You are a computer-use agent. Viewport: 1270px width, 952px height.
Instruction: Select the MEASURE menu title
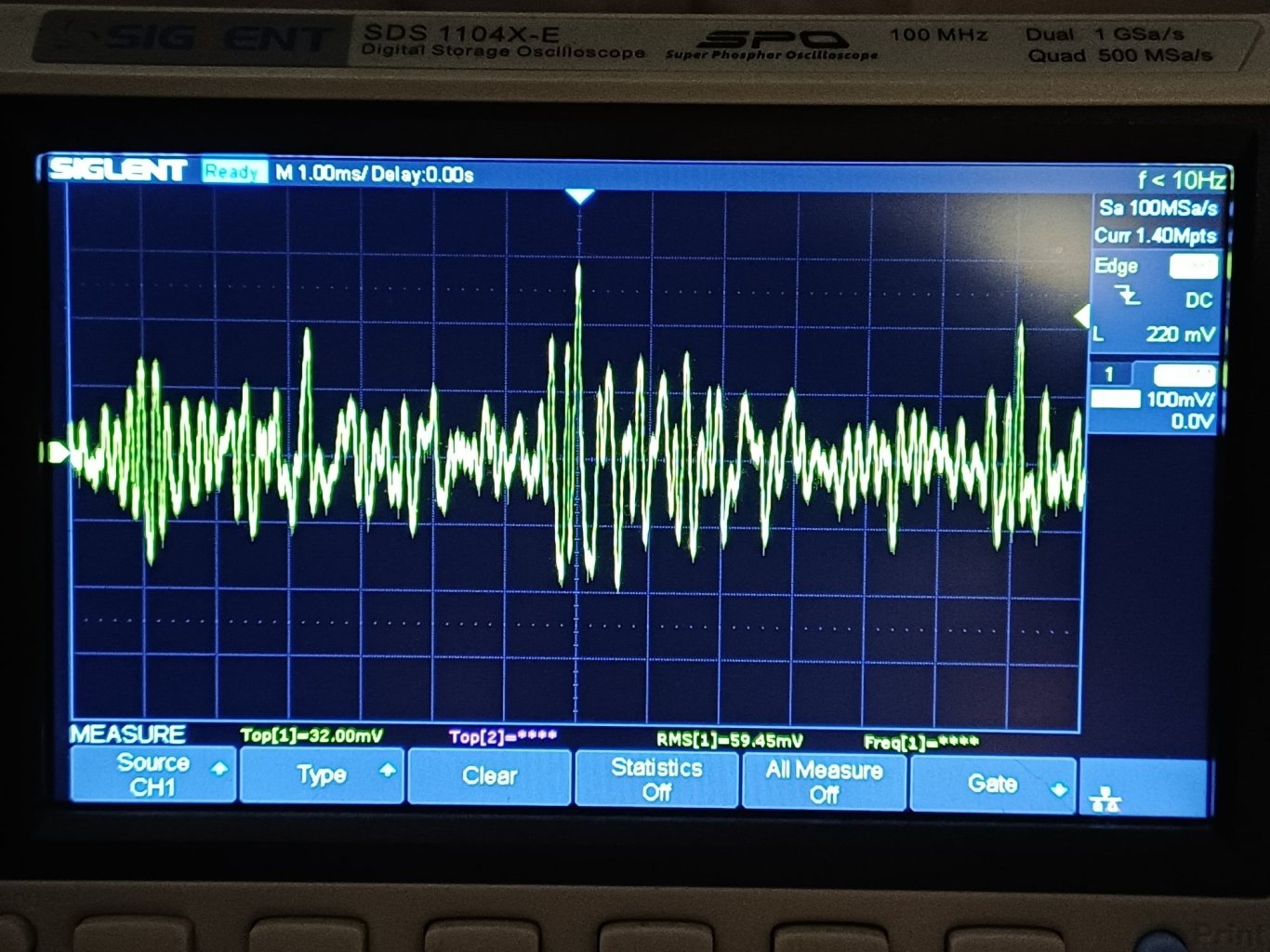pyautogui.click(x=127, y=734)
